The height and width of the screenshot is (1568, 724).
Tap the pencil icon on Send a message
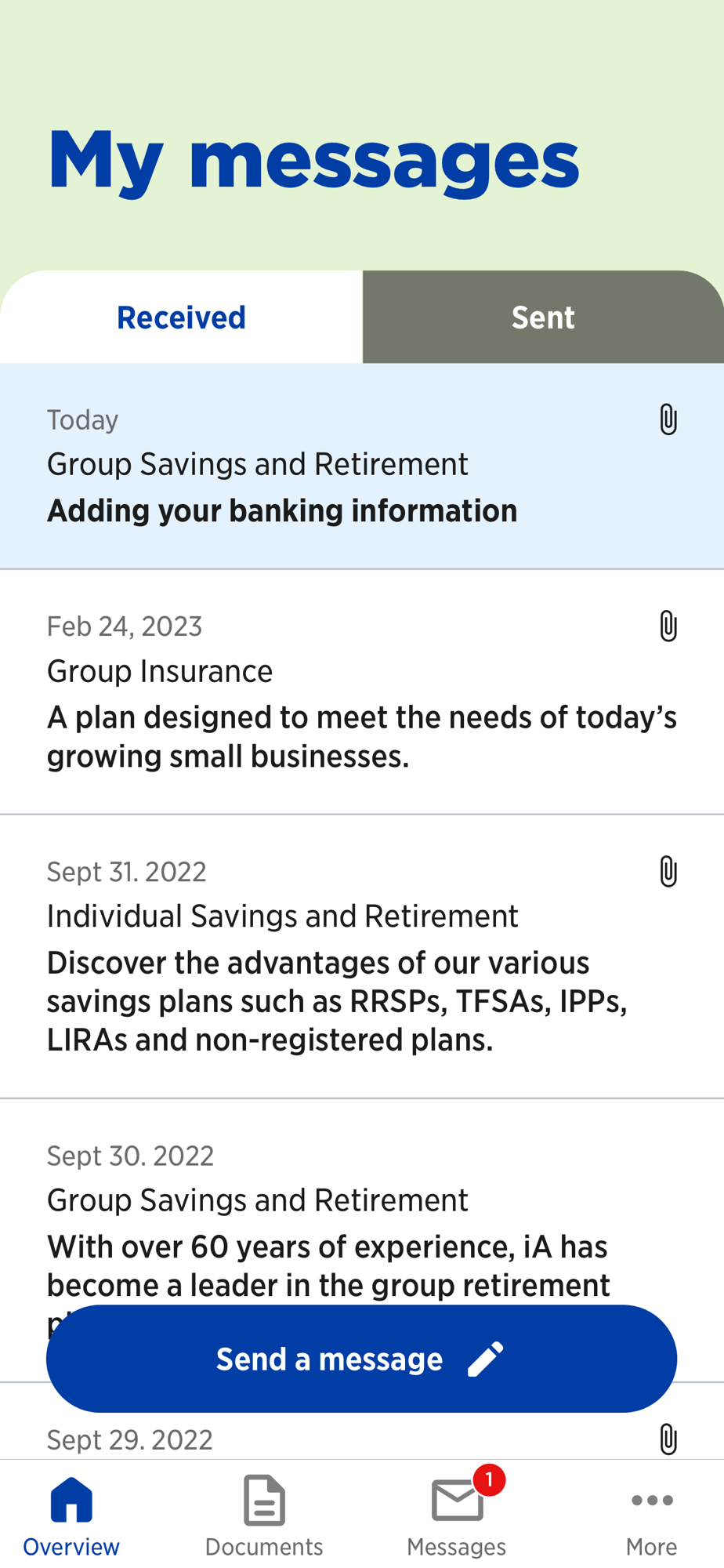click(486, 1359)
